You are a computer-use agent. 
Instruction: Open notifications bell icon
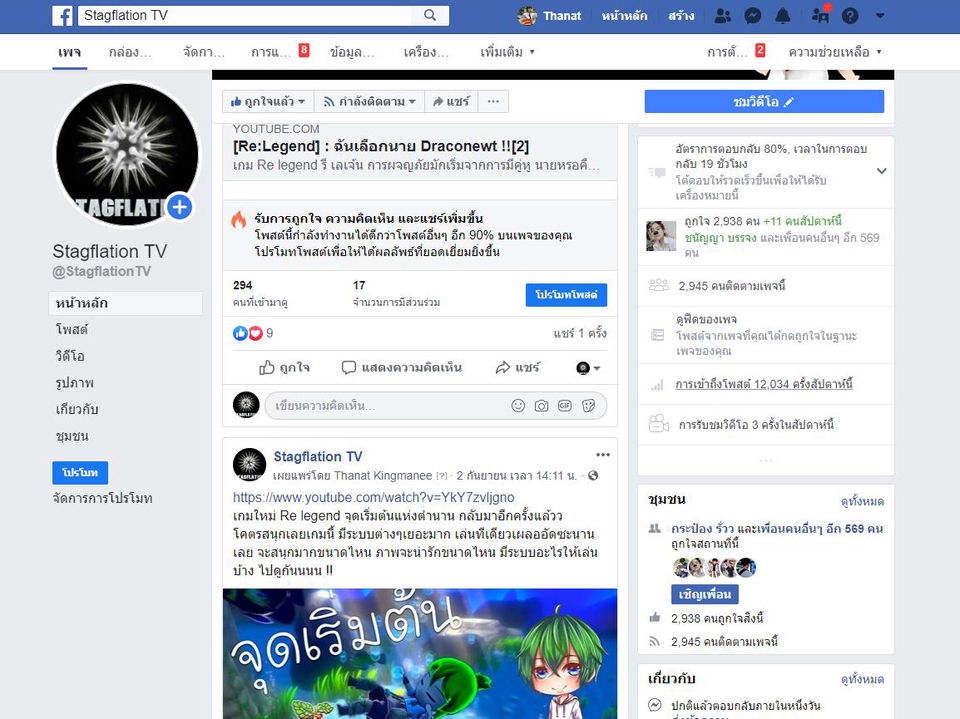pyautogui.click(x=782, y=16)
